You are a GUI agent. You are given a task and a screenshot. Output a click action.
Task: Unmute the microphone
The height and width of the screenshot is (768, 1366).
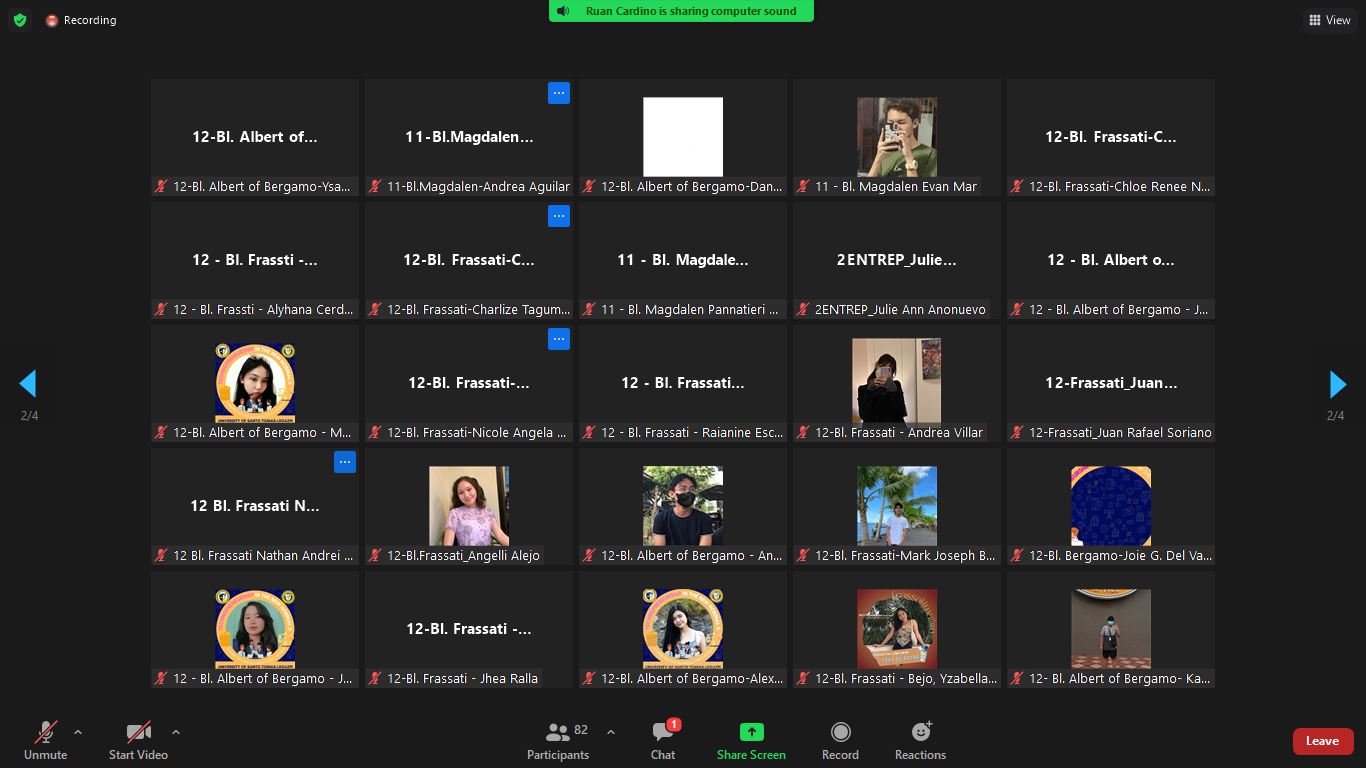(46, 741)
